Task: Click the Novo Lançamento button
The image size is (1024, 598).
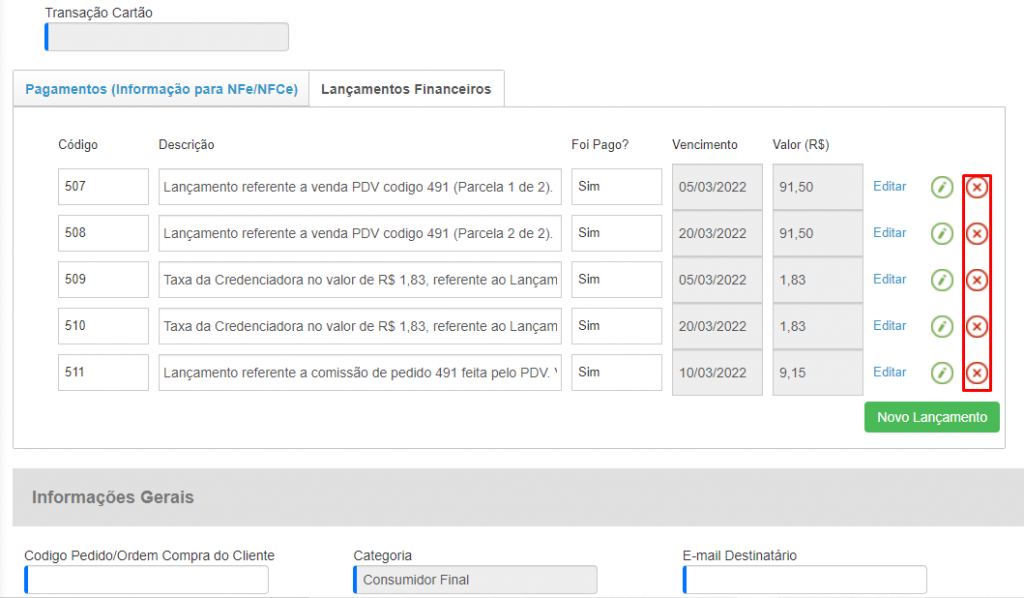Action: (x=932, y=417)
